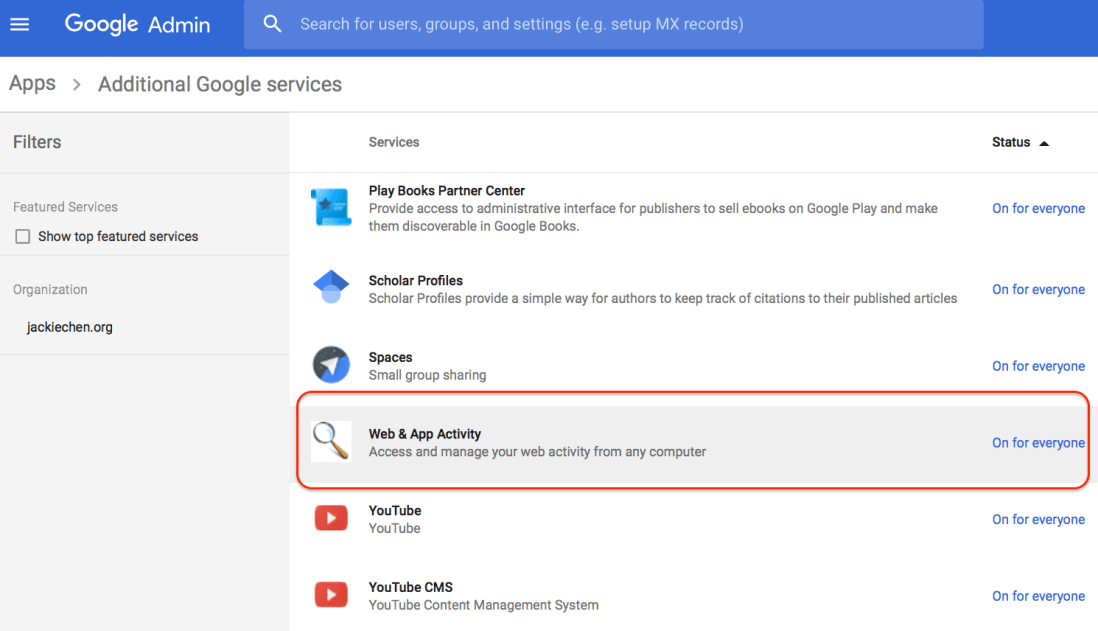Click the search magnifier icon
The height and width of the screenshot is (631, 1098).
click(272, 24)
